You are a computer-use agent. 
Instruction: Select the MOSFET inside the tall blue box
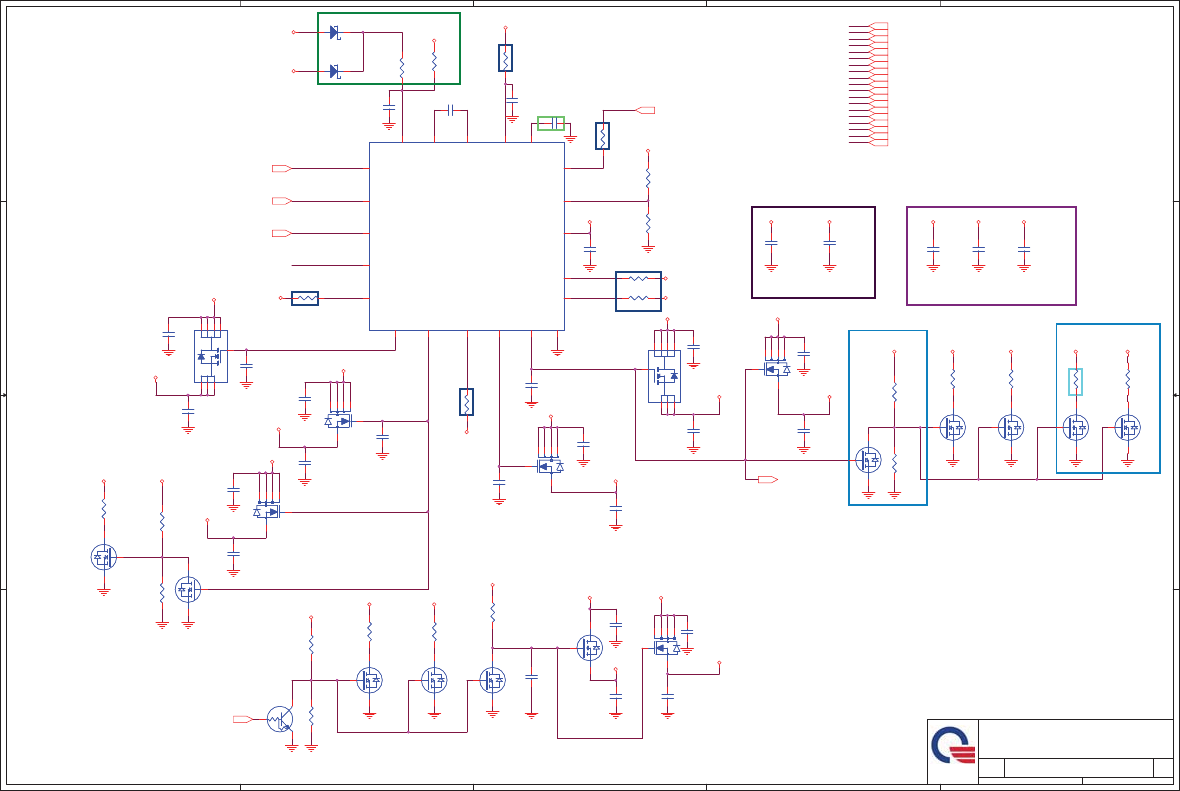(x=868, y=460)
